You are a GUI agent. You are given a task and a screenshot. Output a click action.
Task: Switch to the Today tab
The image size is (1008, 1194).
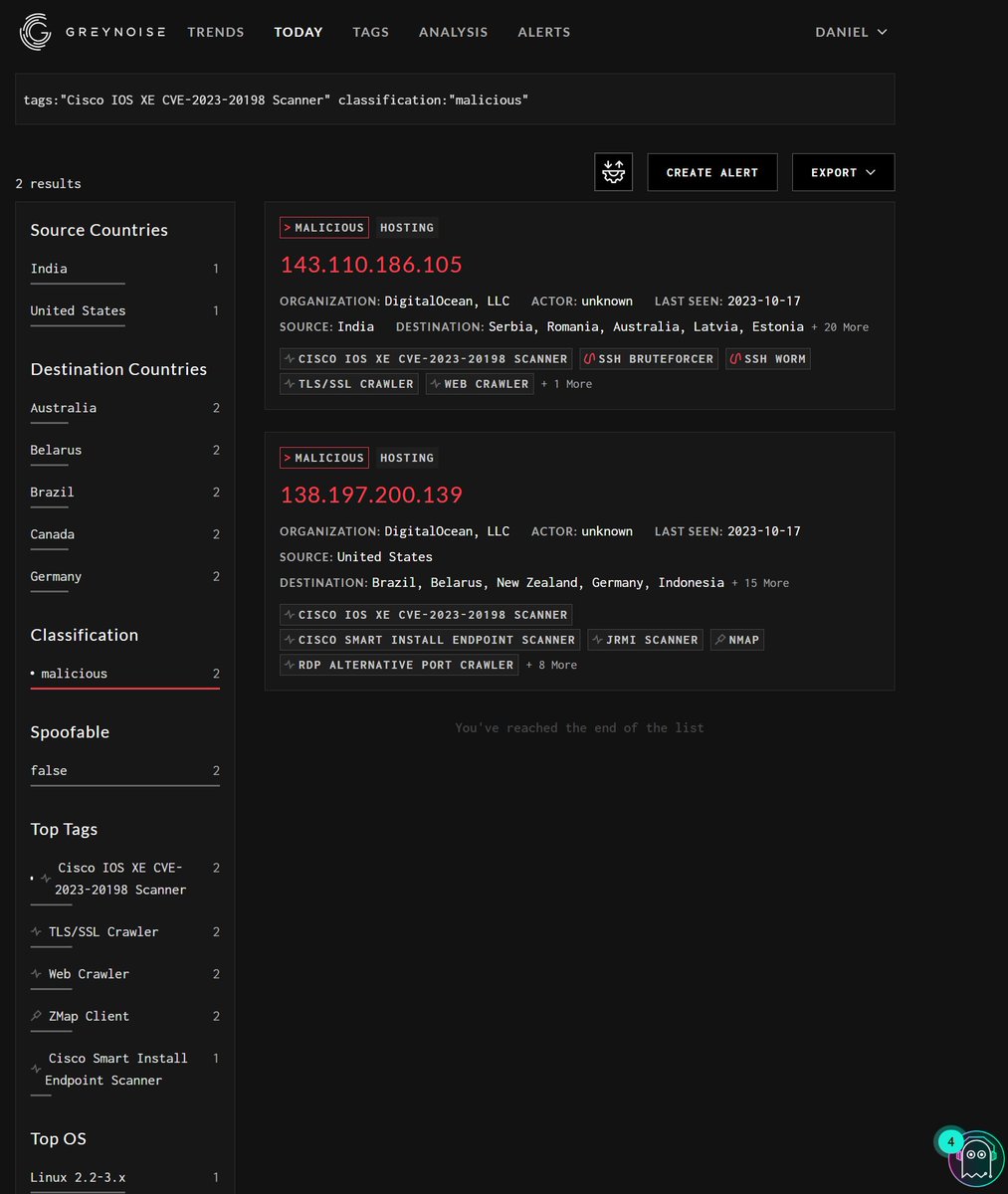299,32
